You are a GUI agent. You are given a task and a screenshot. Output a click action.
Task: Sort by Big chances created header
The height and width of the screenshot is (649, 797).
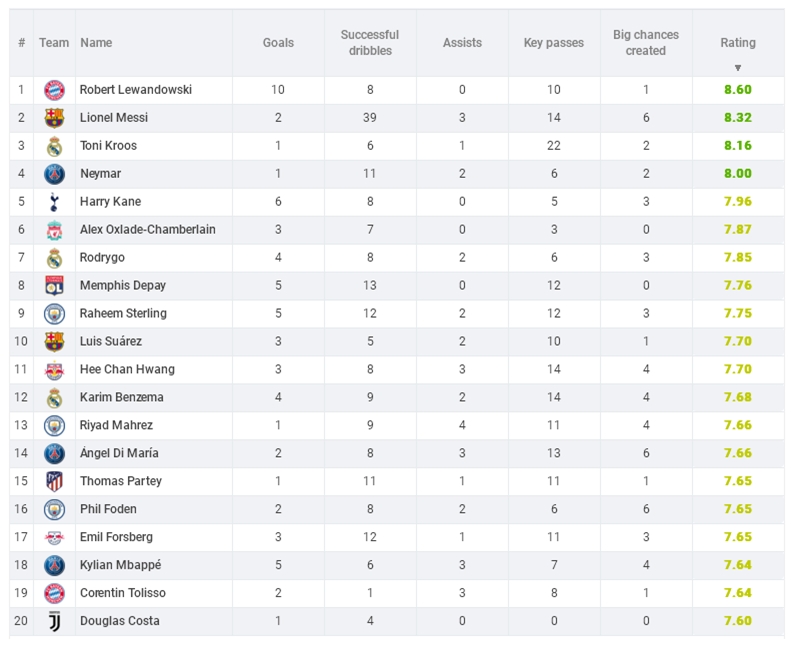(646, 43)
